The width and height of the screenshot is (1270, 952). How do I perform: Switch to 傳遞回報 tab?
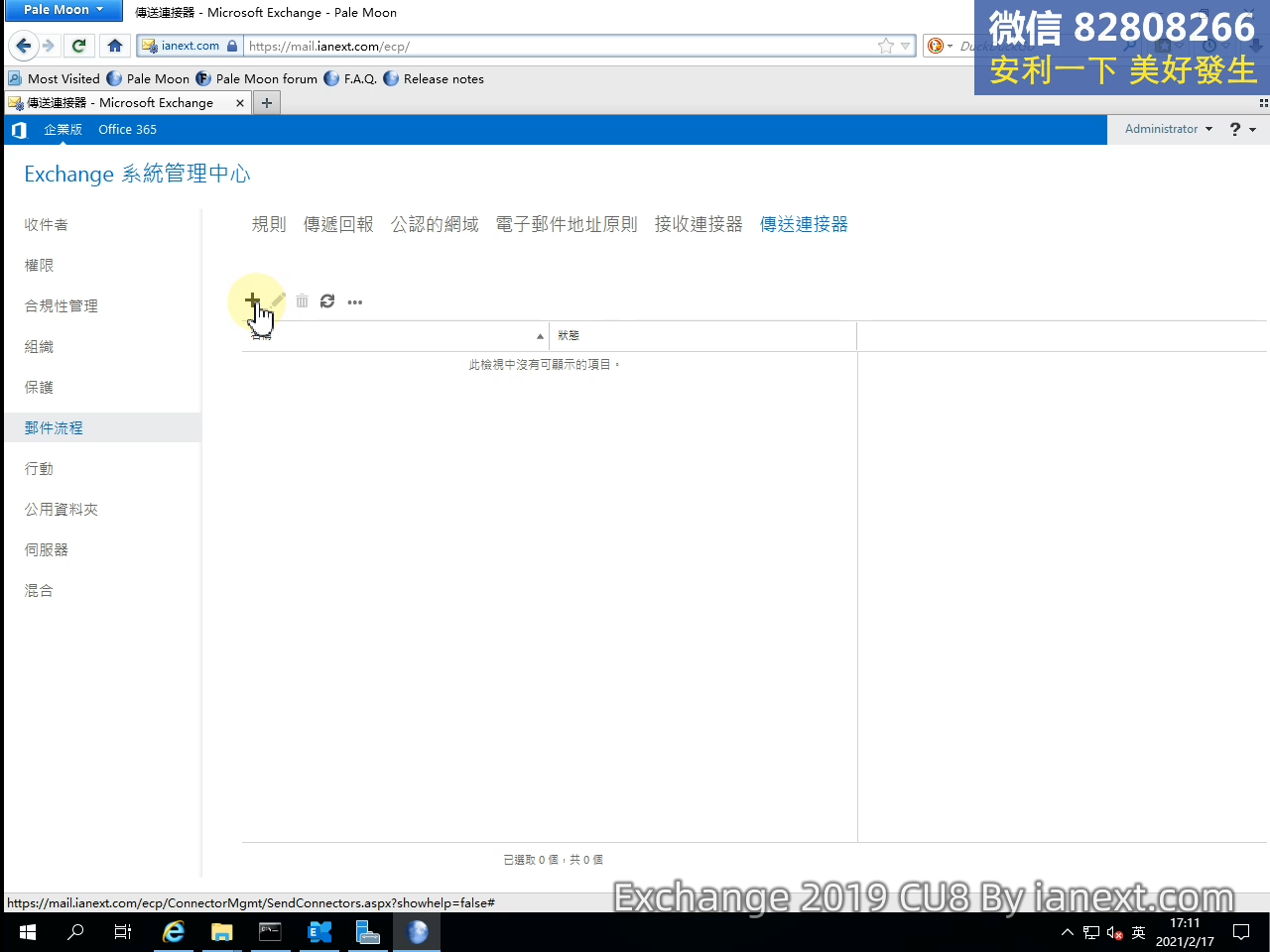point(338,224)
